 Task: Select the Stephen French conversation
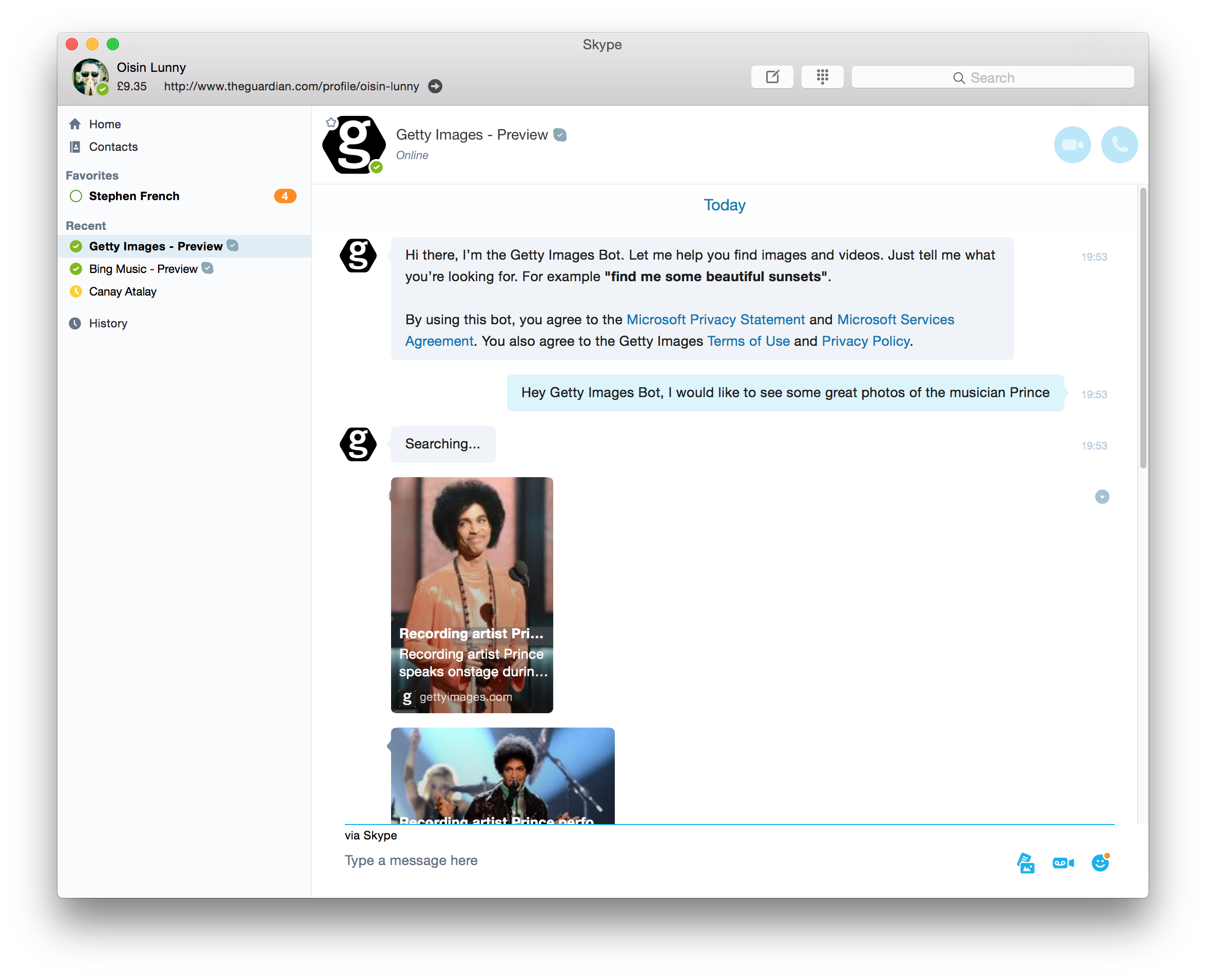pos(184,196)
